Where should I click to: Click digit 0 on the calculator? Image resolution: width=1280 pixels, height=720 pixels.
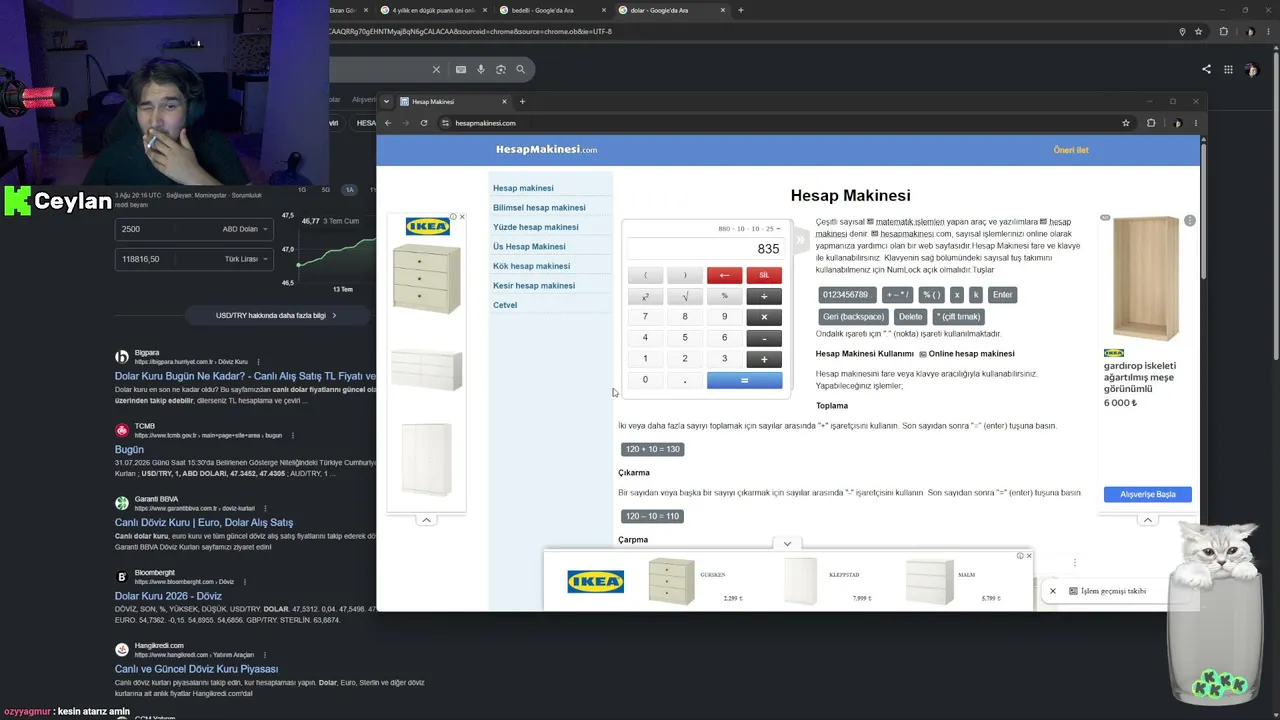645,380
